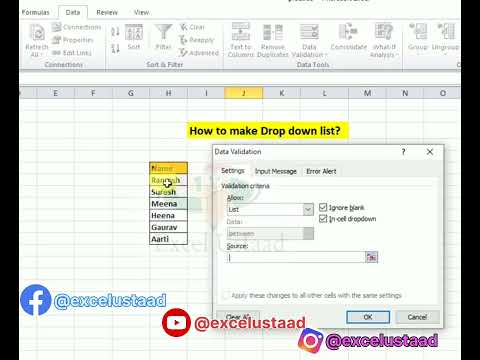The height and width of the screenshot is (360, 480).
Task: Select column F header
Action: [93, 93]
